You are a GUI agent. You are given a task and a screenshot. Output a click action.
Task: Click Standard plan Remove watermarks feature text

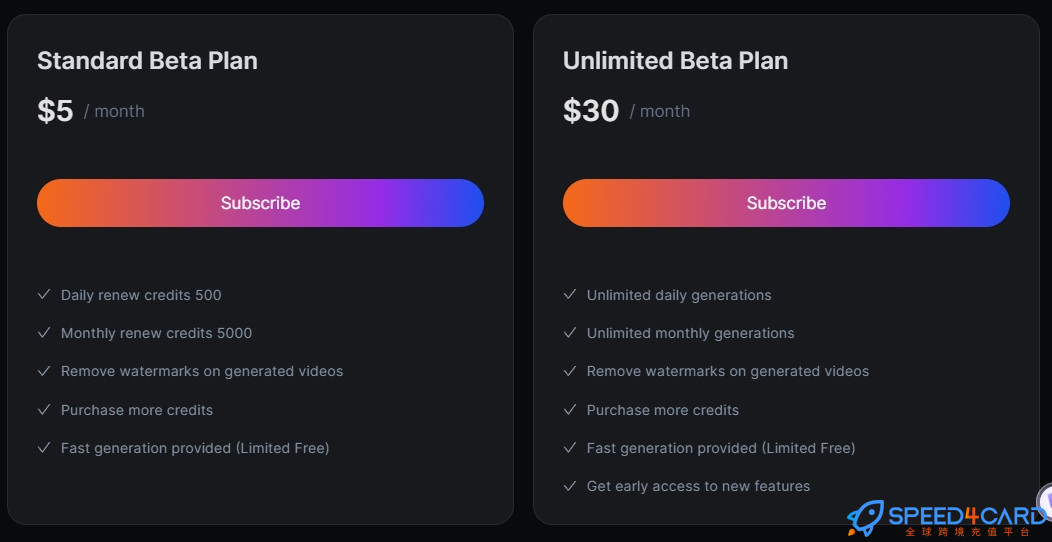[x=202, y=371]
